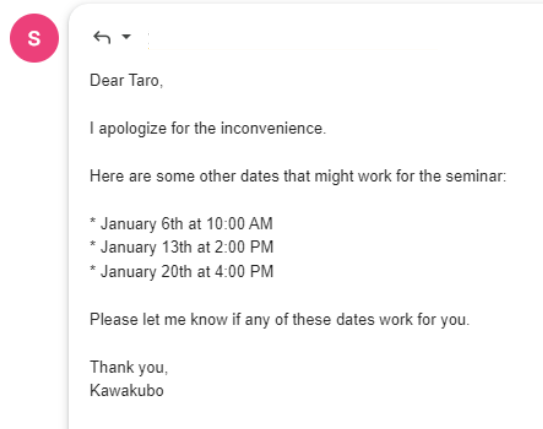This screenshot has width=543, height=429.
Task: Click the 'Please let me know' sentence
Action: pos(279,319)
